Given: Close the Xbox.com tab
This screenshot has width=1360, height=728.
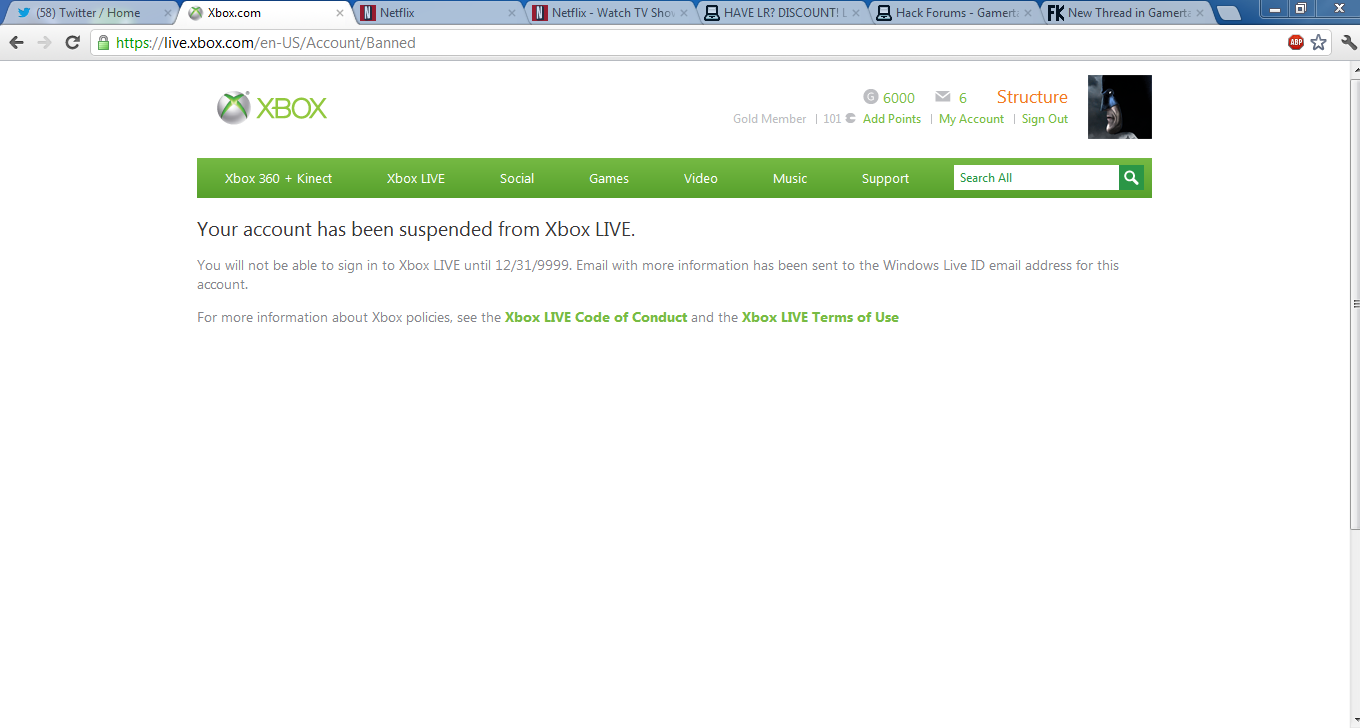Looking at the screenshot, I should pyautogui.click(x=340, y=13).
